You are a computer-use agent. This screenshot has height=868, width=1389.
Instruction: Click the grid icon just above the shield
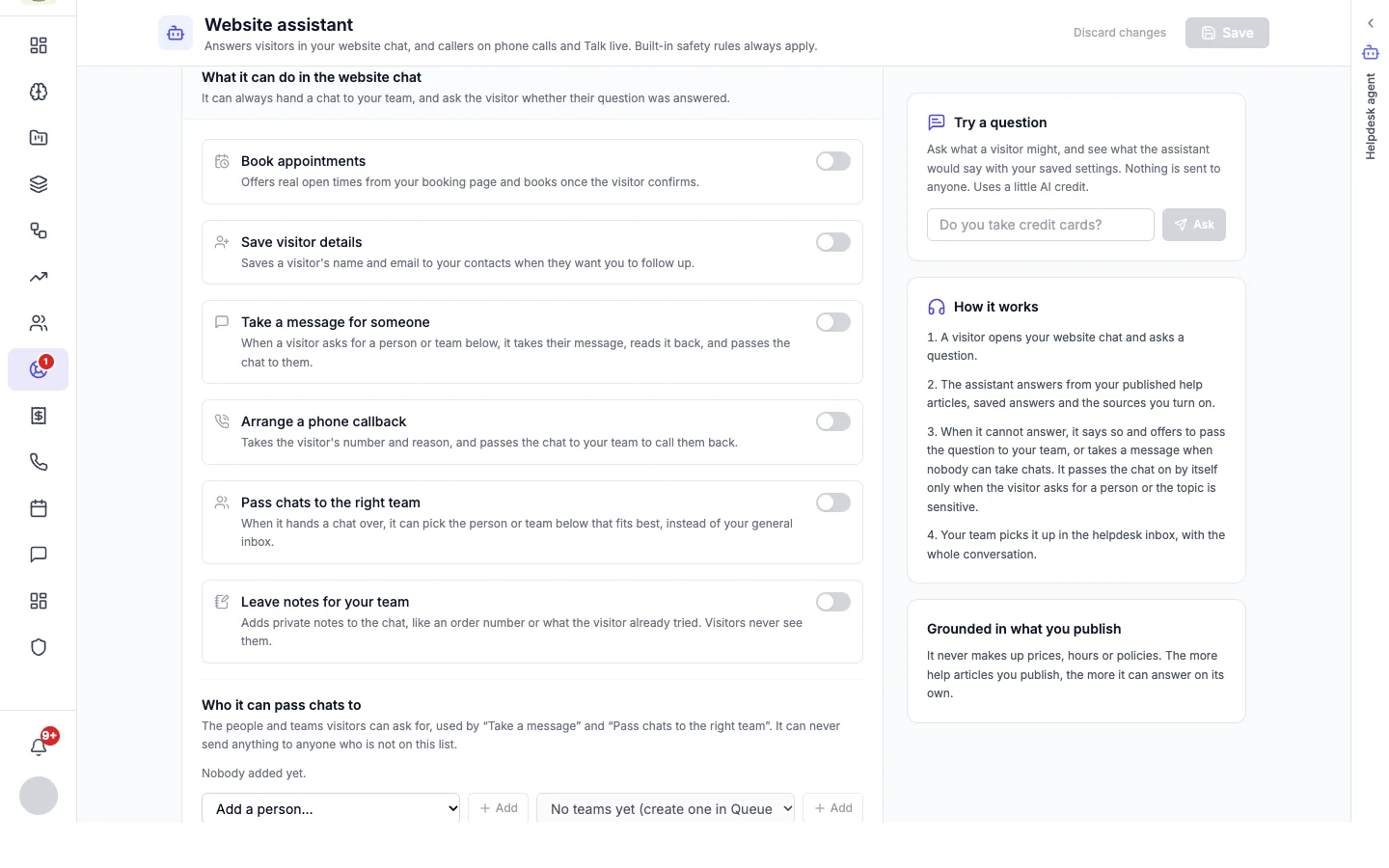[x=39, y=601]
